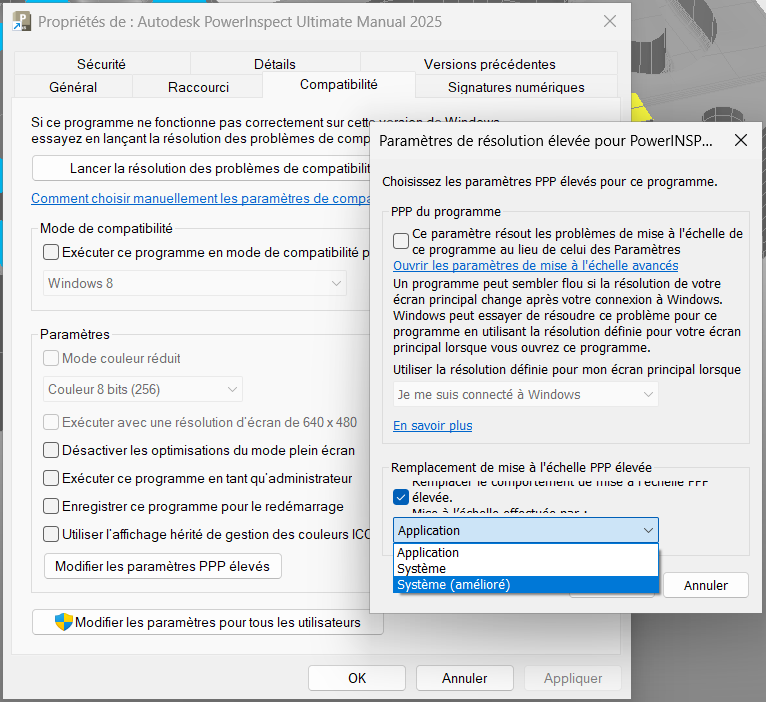This screenshot has width=766, height=702.
Task: Open advanced scaling settings link
Action: [x=535, y=265]
